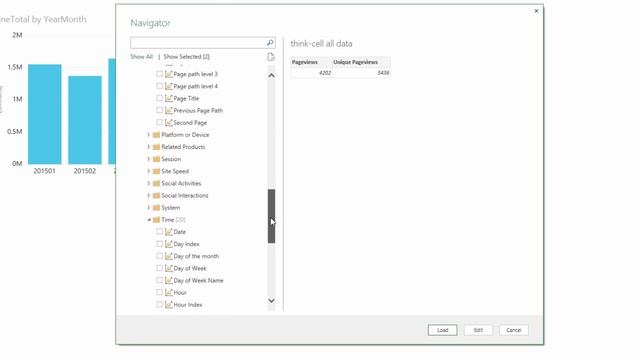Tick the Second Page checkbox

(160, 122)
